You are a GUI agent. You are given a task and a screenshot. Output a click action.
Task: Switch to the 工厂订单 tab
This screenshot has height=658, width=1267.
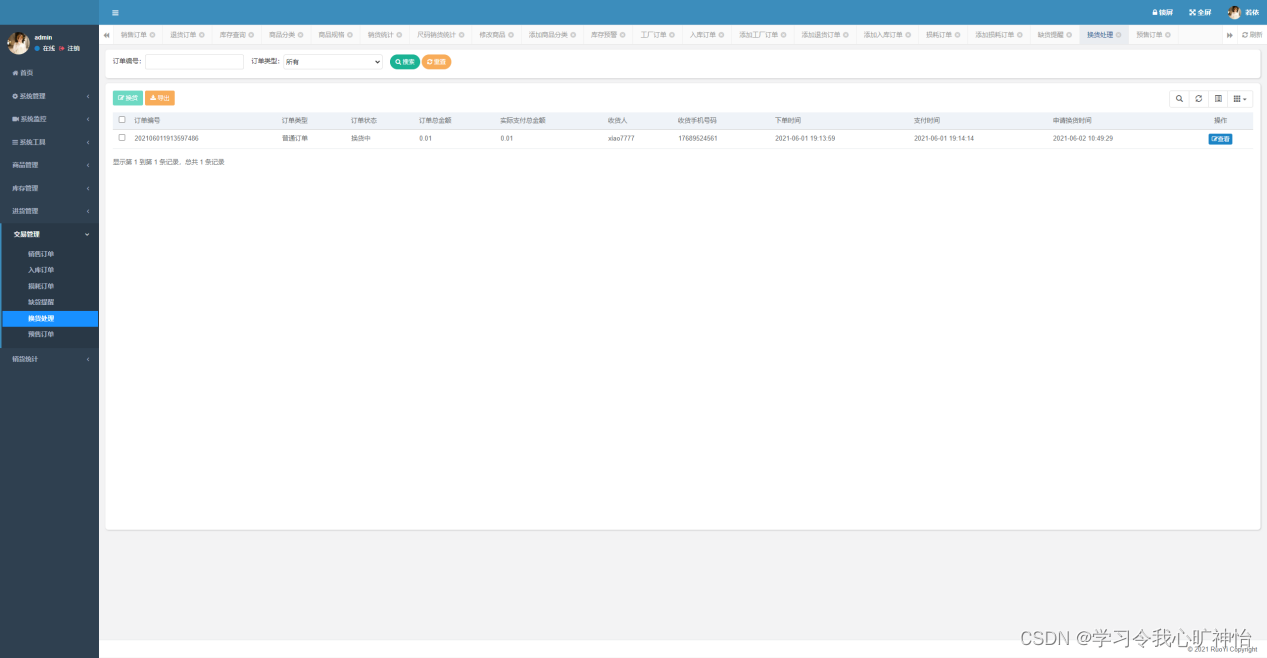pos(657,35)
